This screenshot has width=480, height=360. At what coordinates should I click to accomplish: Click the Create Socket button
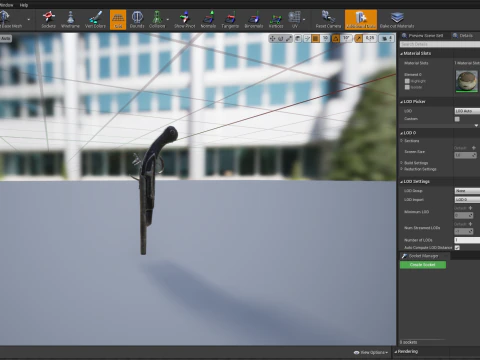pyautogui.click(x=423, y=265)
